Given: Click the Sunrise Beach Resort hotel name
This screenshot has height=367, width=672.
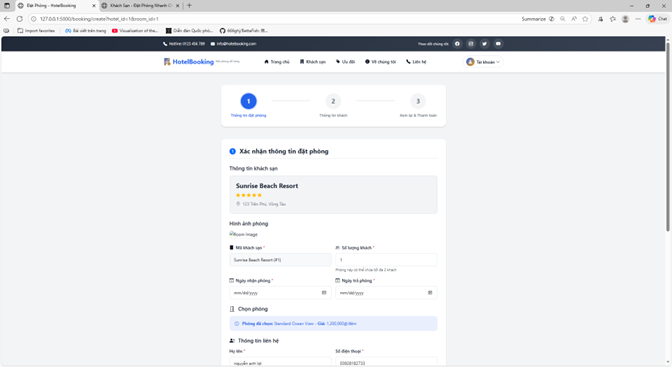Looking at the screenshot, I should pyautogui.click(x=267, y=186).
